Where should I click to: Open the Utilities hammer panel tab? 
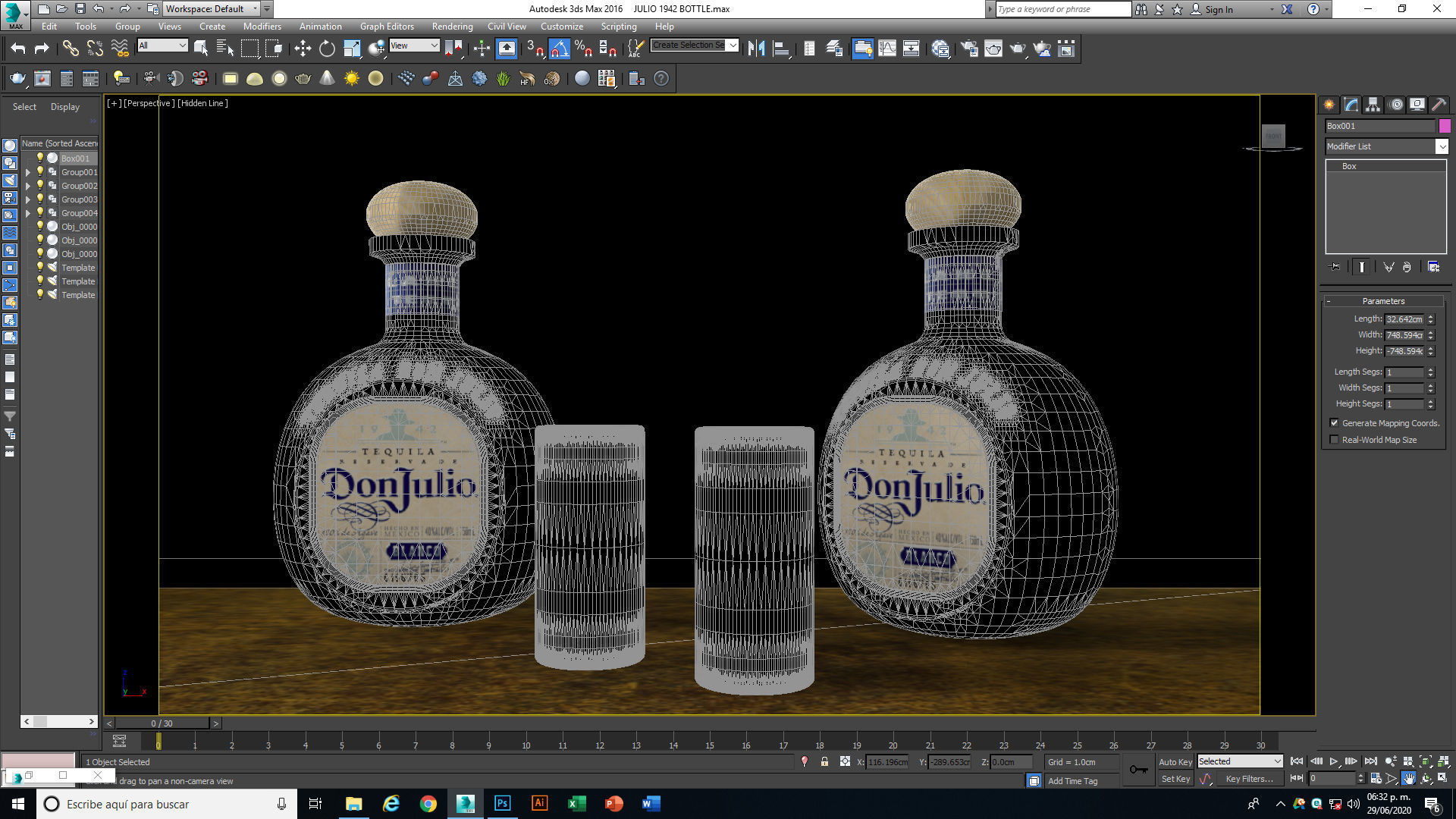click(x=1438, y=105)
